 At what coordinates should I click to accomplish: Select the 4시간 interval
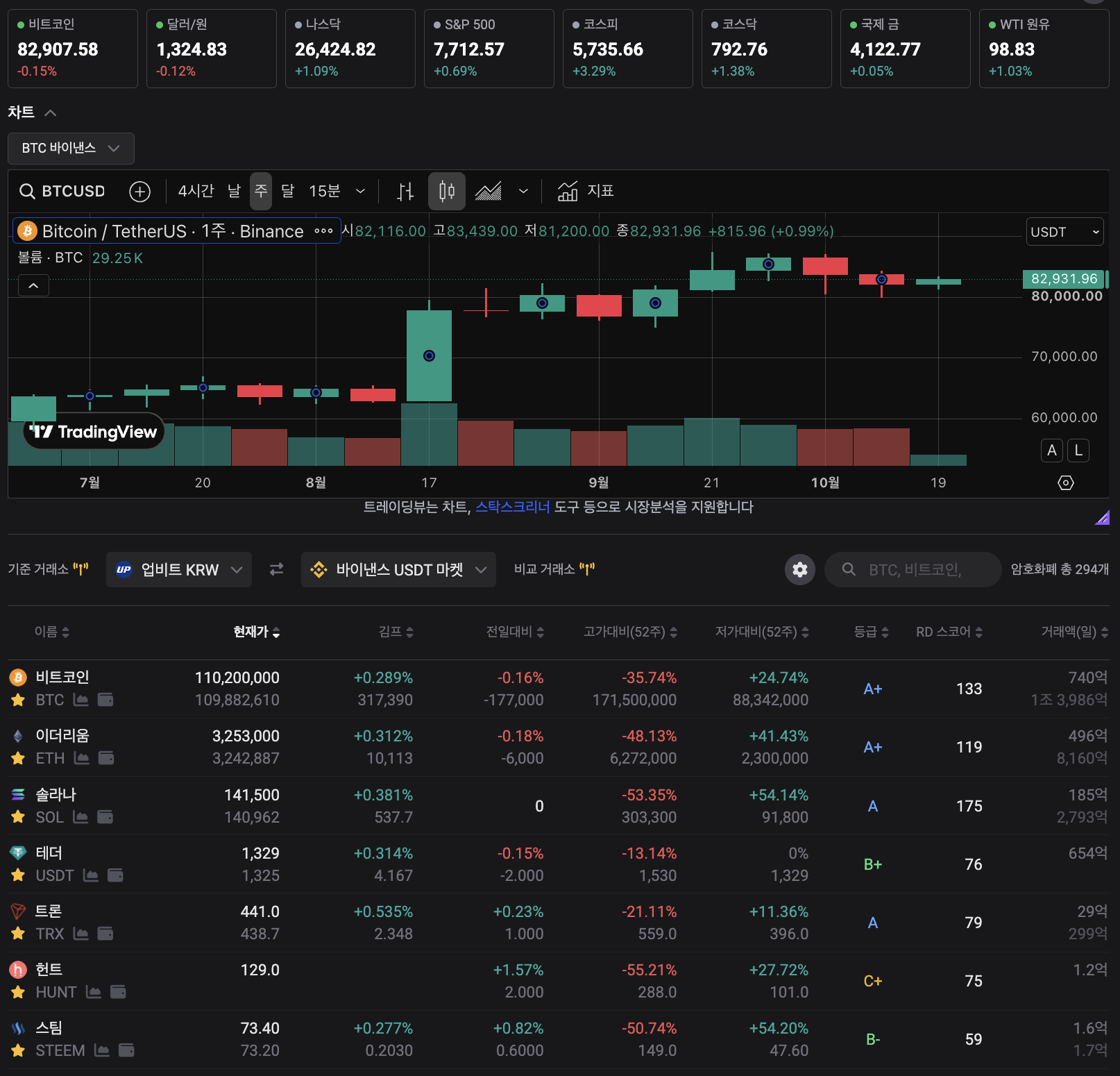click(x=196, y=191)
